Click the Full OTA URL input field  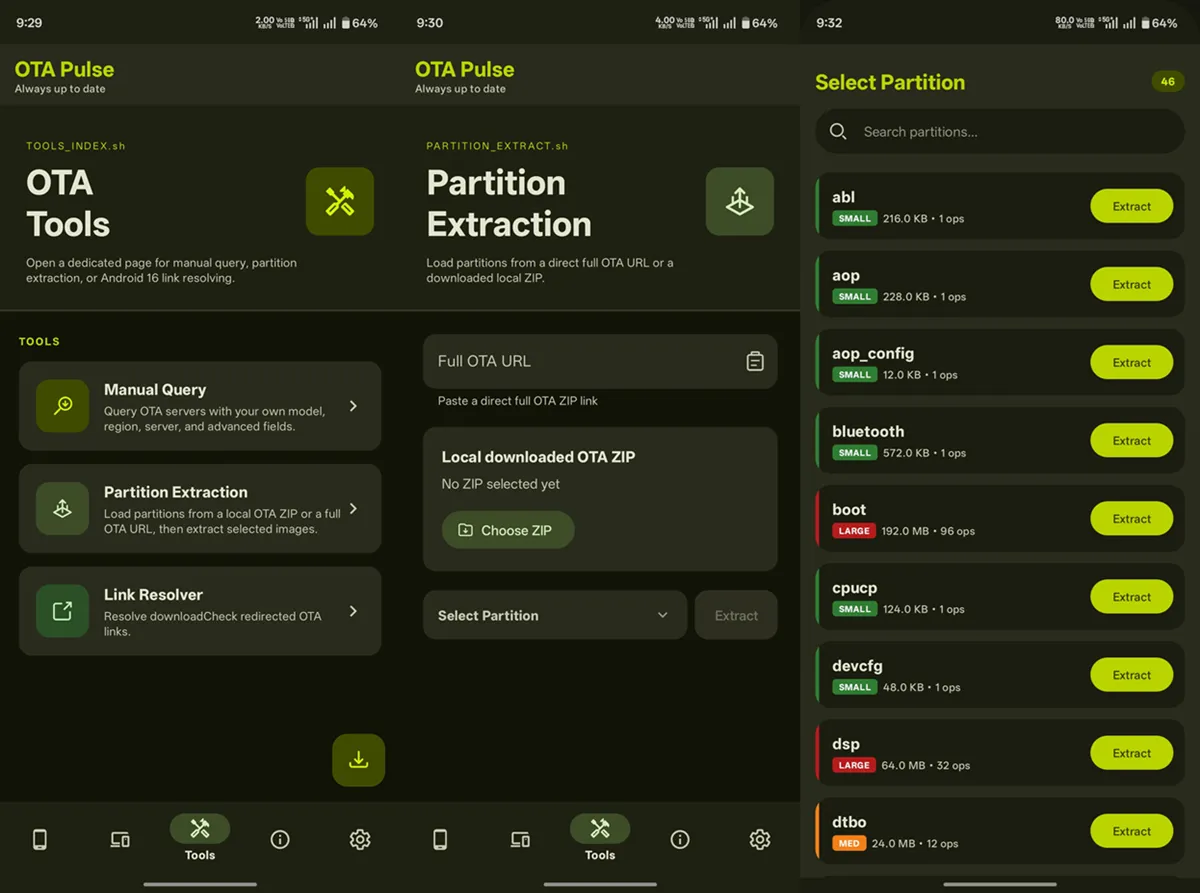(600, 361)
